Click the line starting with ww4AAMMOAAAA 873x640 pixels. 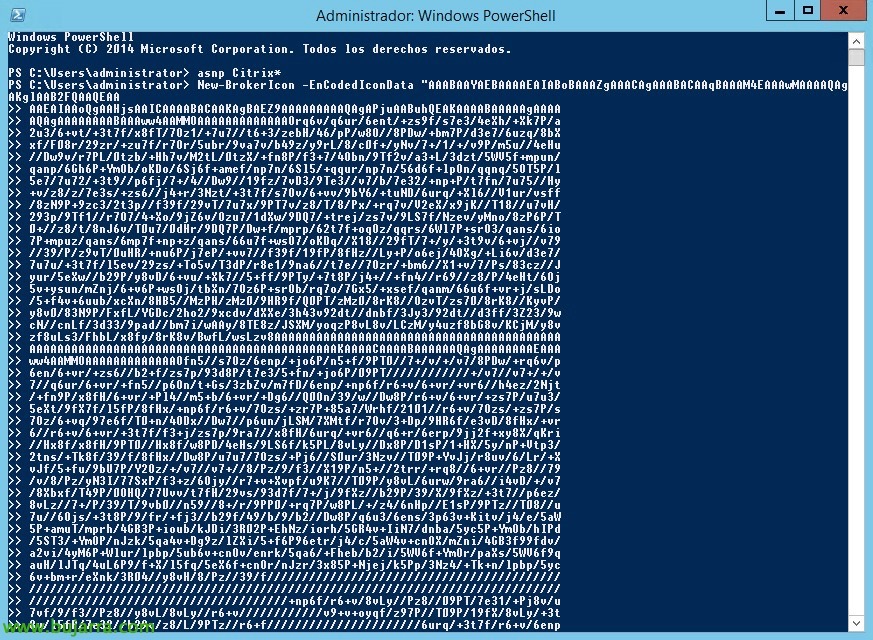295,361
